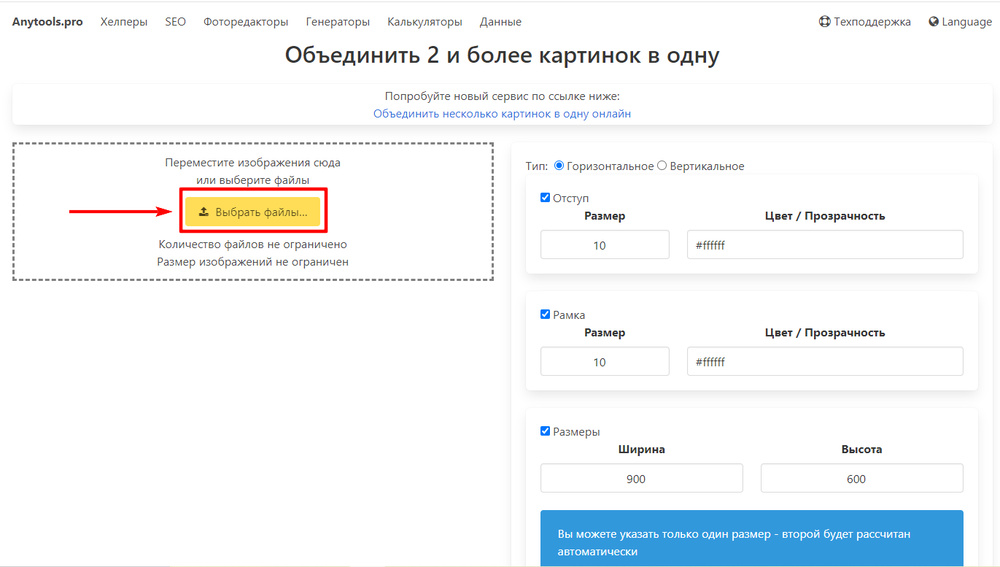Open the Данные menu
Image resolution: width=1000 pixels, height=567 pixels.
[500, 22]
